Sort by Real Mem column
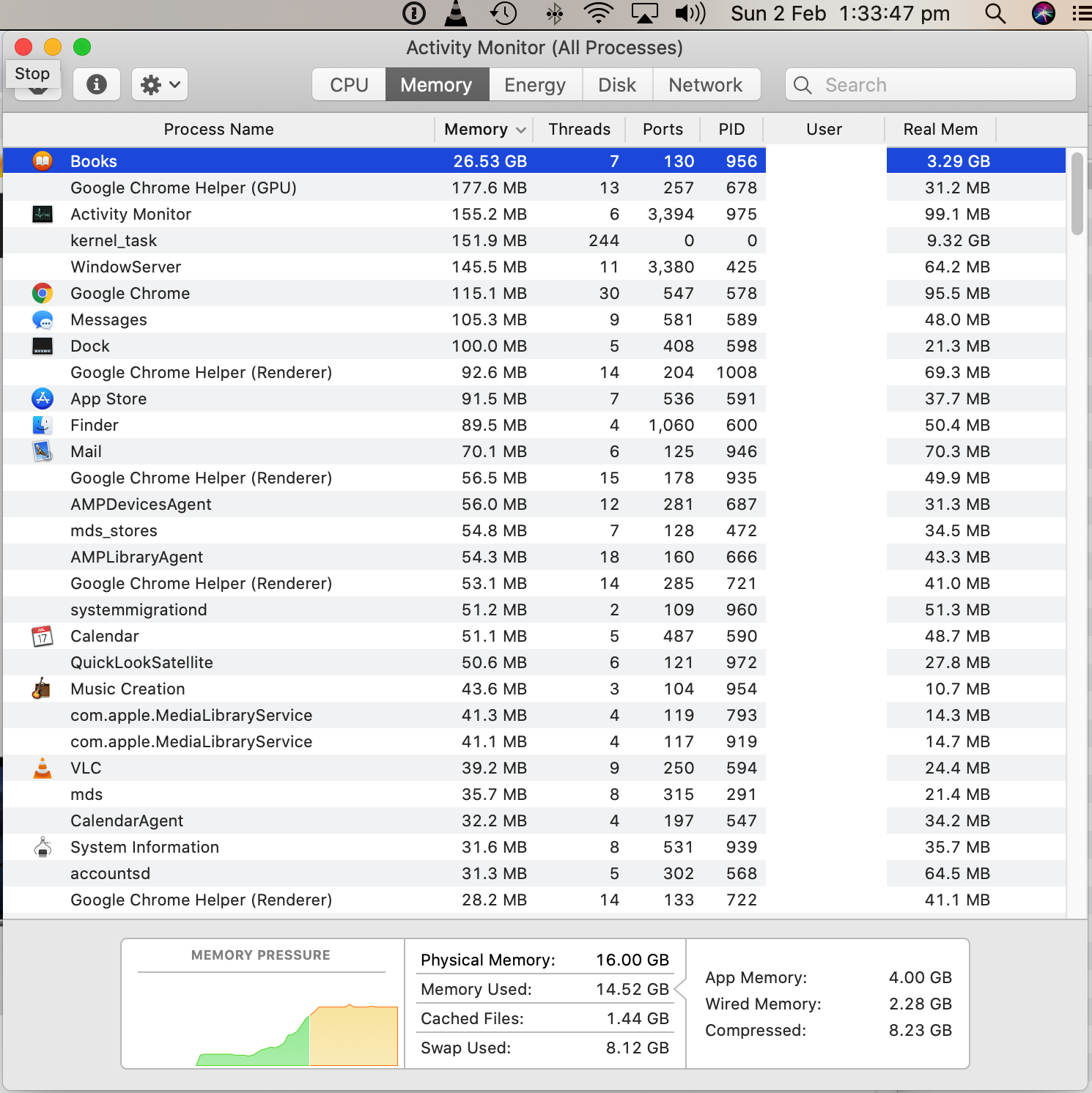This screenshot has width=1092, height=1093. click(940, 129)
